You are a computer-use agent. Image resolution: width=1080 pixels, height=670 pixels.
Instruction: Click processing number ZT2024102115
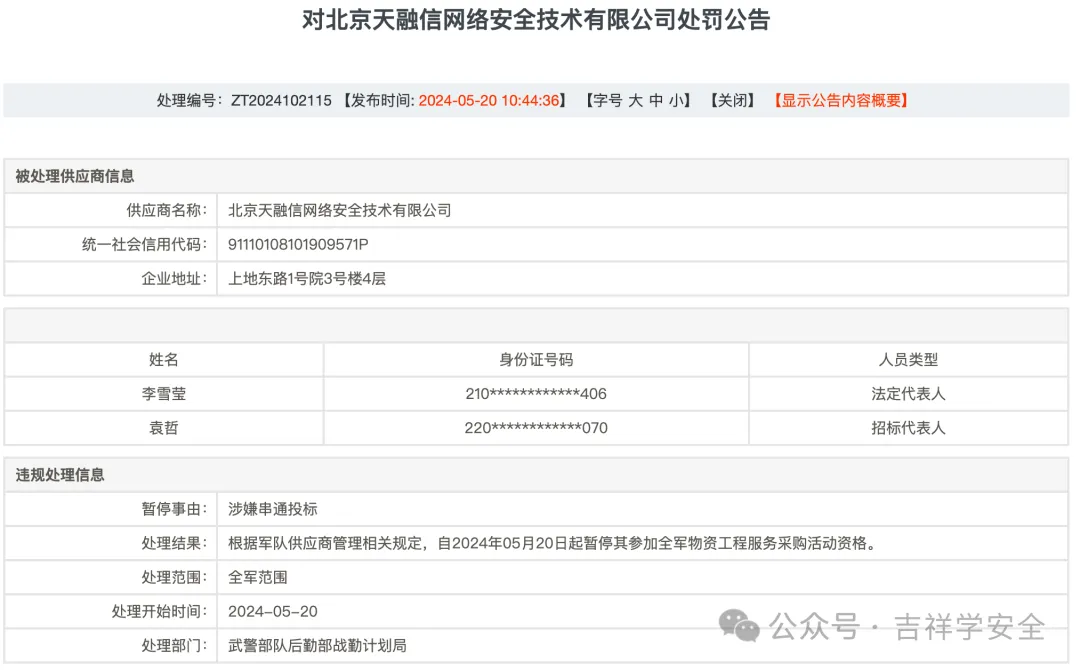click(x=281, y=101)
